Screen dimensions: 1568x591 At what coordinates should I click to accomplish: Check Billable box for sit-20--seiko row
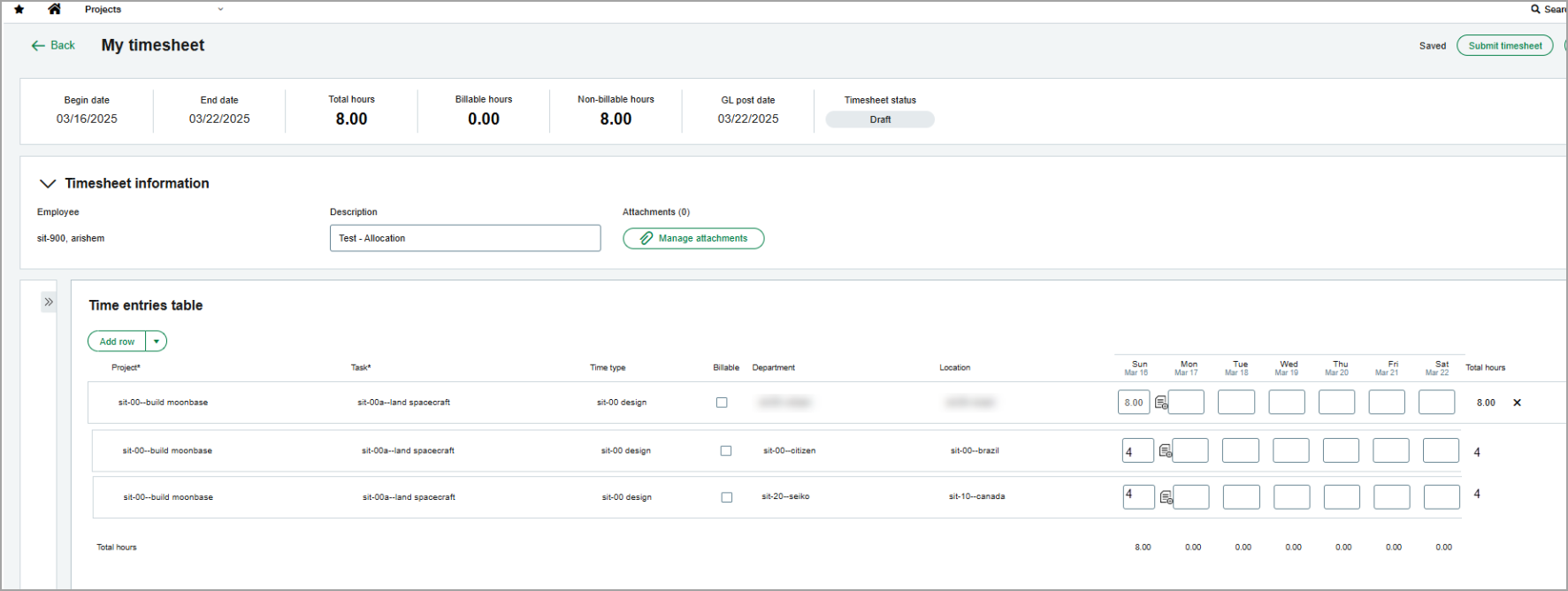[727, 497]
